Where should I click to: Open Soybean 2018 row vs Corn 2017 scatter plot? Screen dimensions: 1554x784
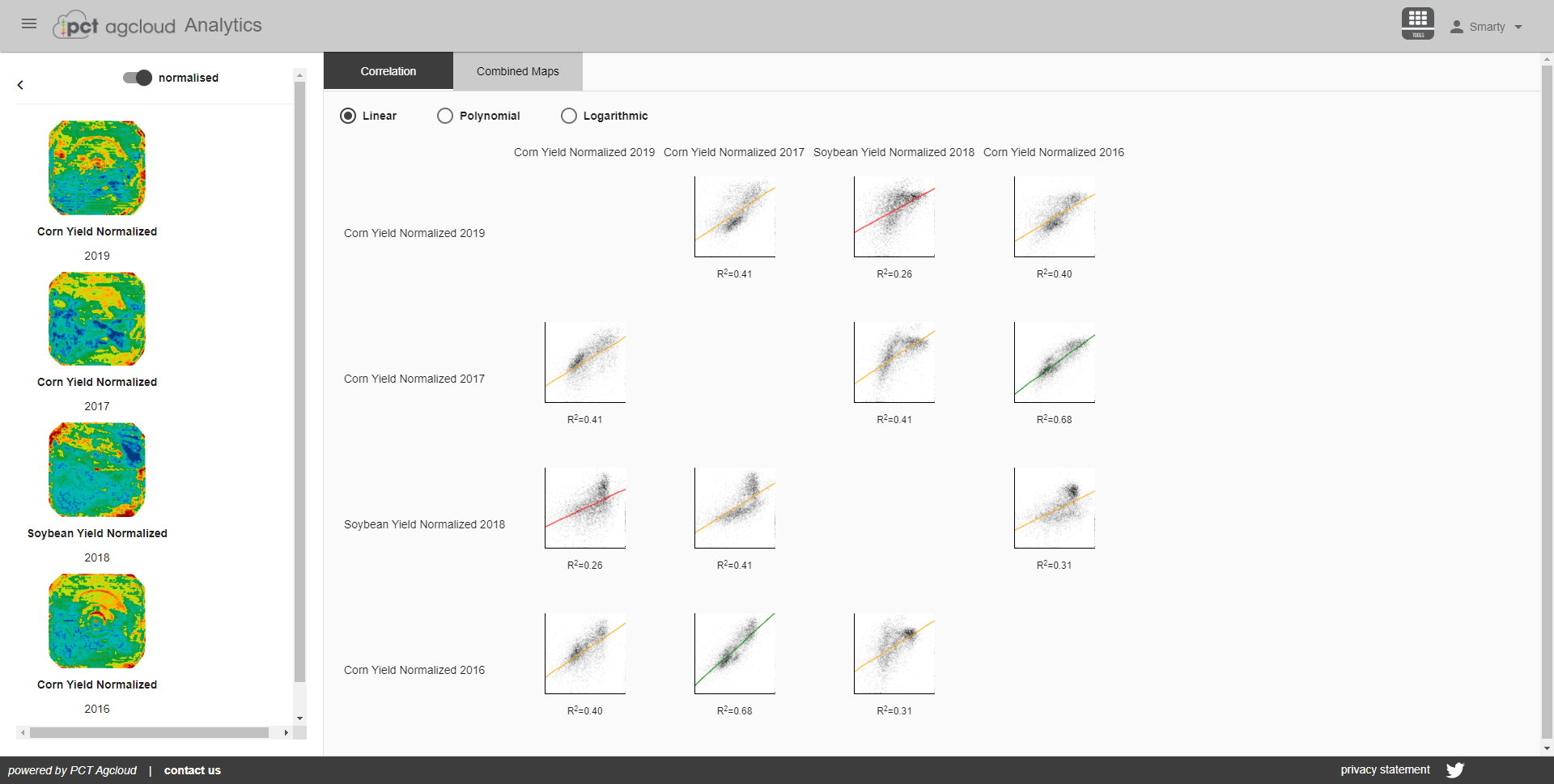[735, 508]
